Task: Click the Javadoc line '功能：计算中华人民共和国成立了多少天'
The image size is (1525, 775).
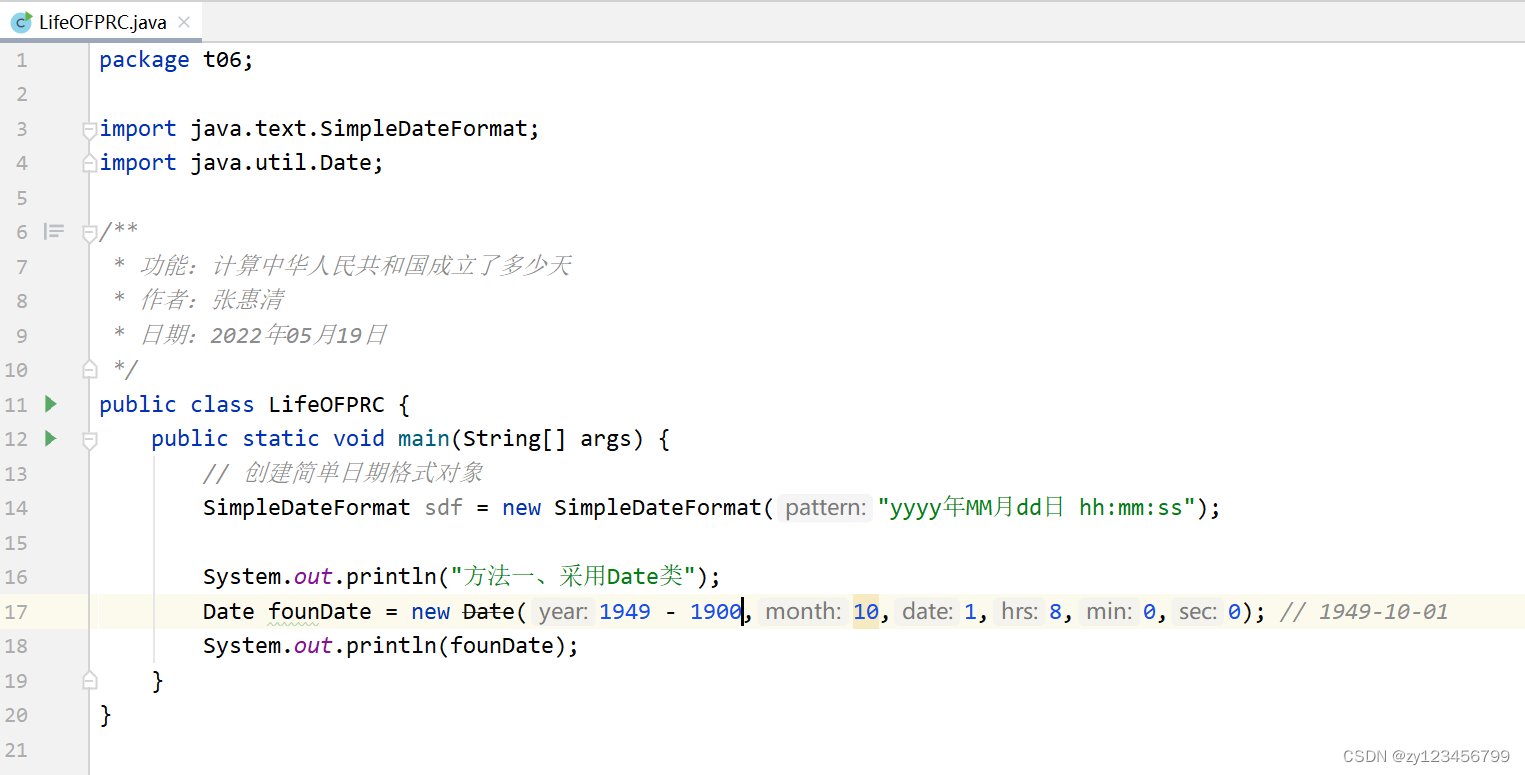Action: (355, 266)
